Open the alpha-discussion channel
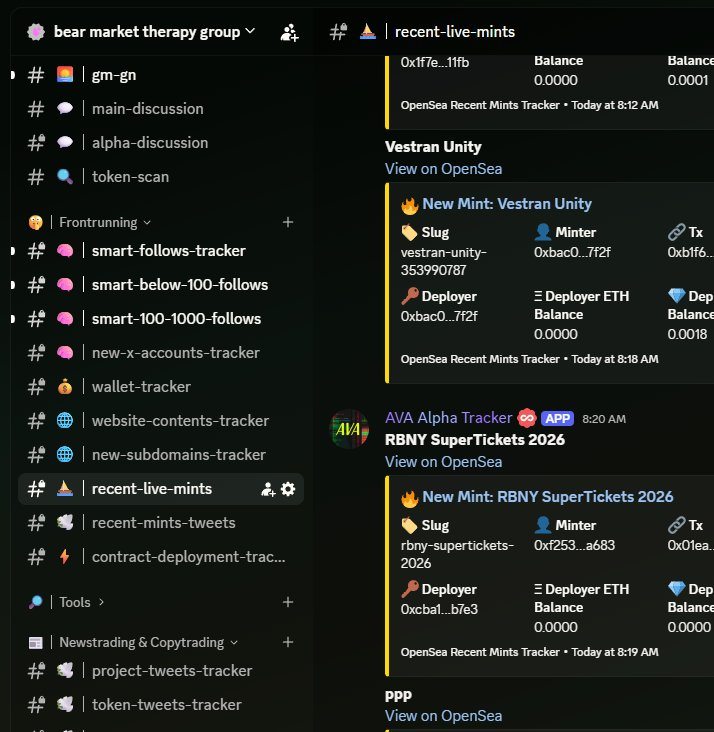Screen dimensions: 714x732 pos(161,143)
